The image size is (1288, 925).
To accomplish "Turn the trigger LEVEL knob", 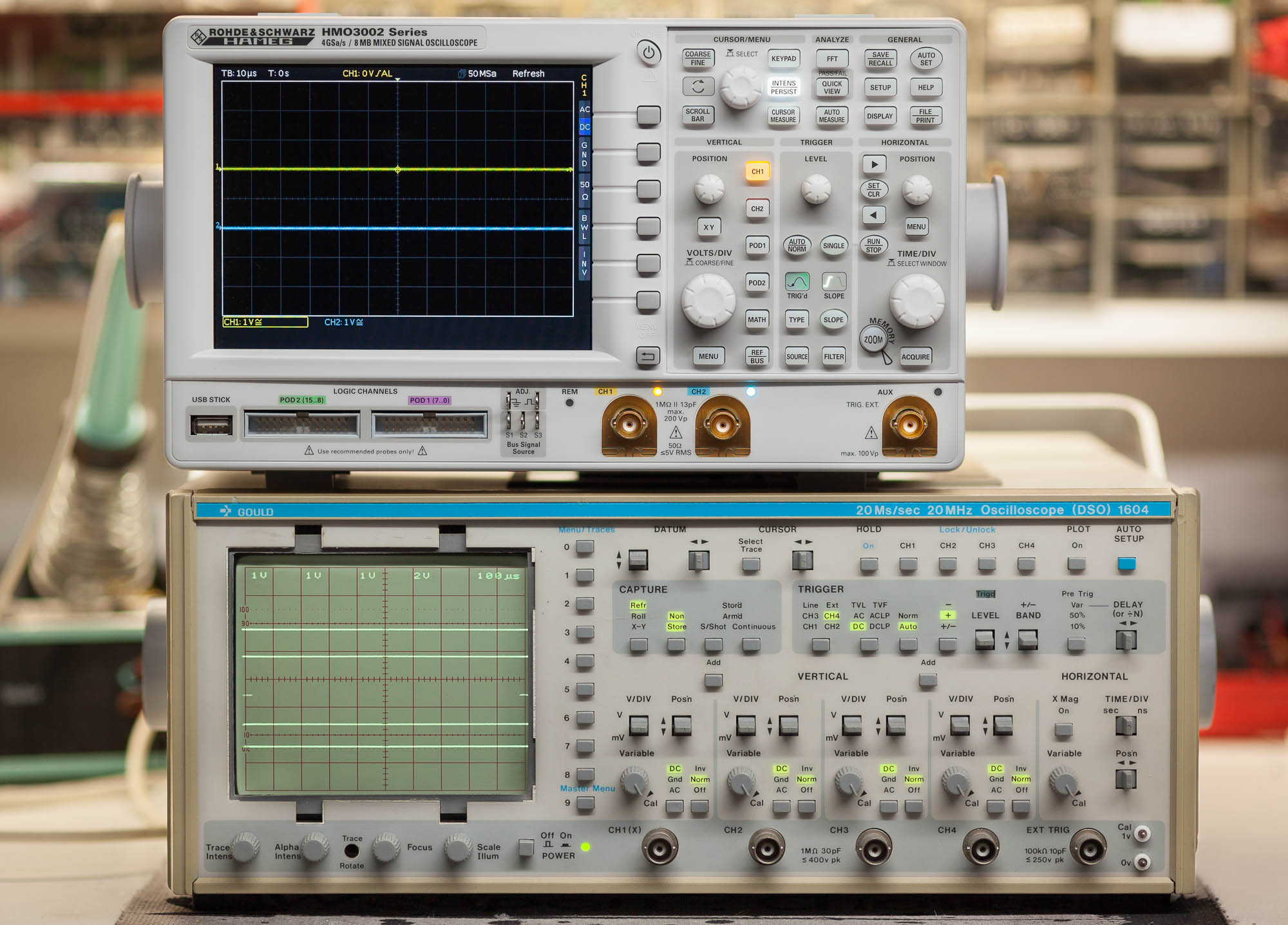I will pos(815,189).
